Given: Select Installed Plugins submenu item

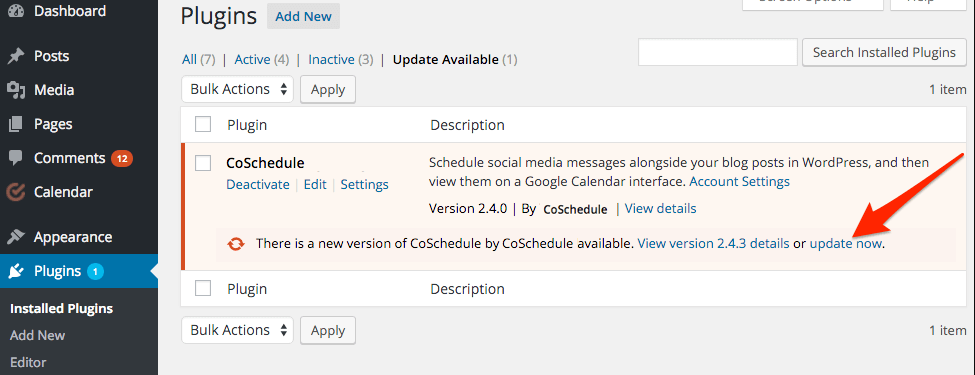Looking at the screenshot, I should [x=62, y=308].
